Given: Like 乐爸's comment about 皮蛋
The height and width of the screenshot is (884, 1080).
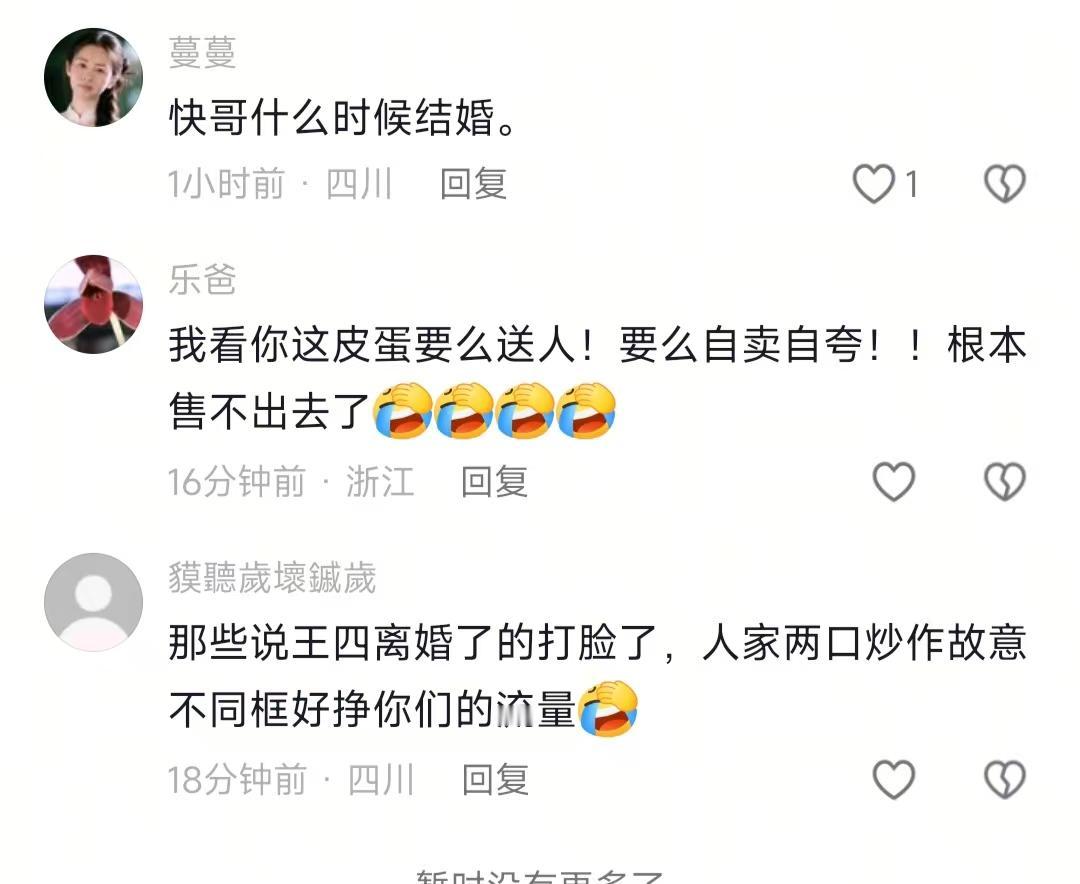Looking at the screenshot, I should [x=894, y=481].
